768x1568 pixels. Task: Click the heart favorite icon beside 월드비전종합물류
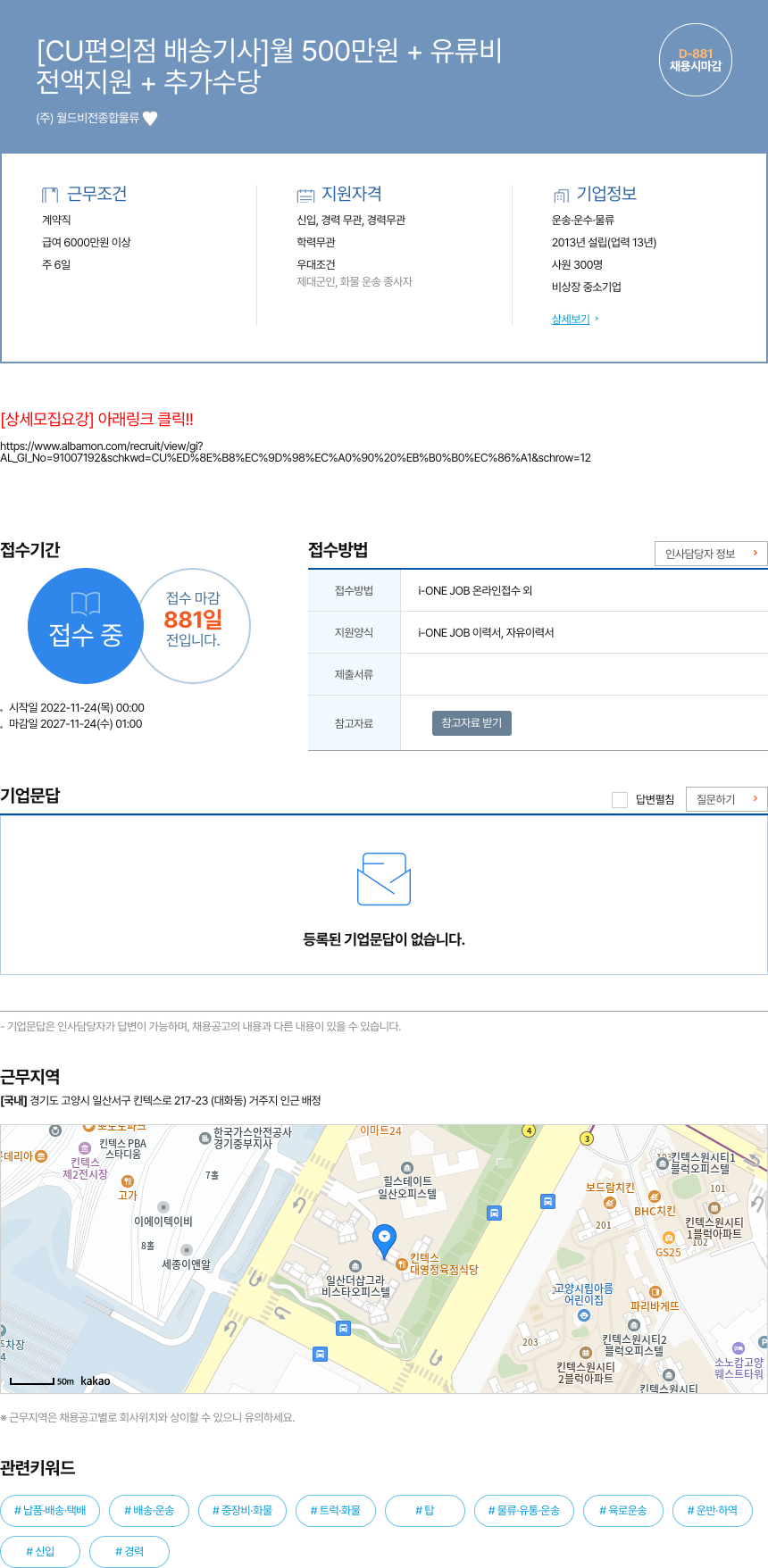[150, 118]
